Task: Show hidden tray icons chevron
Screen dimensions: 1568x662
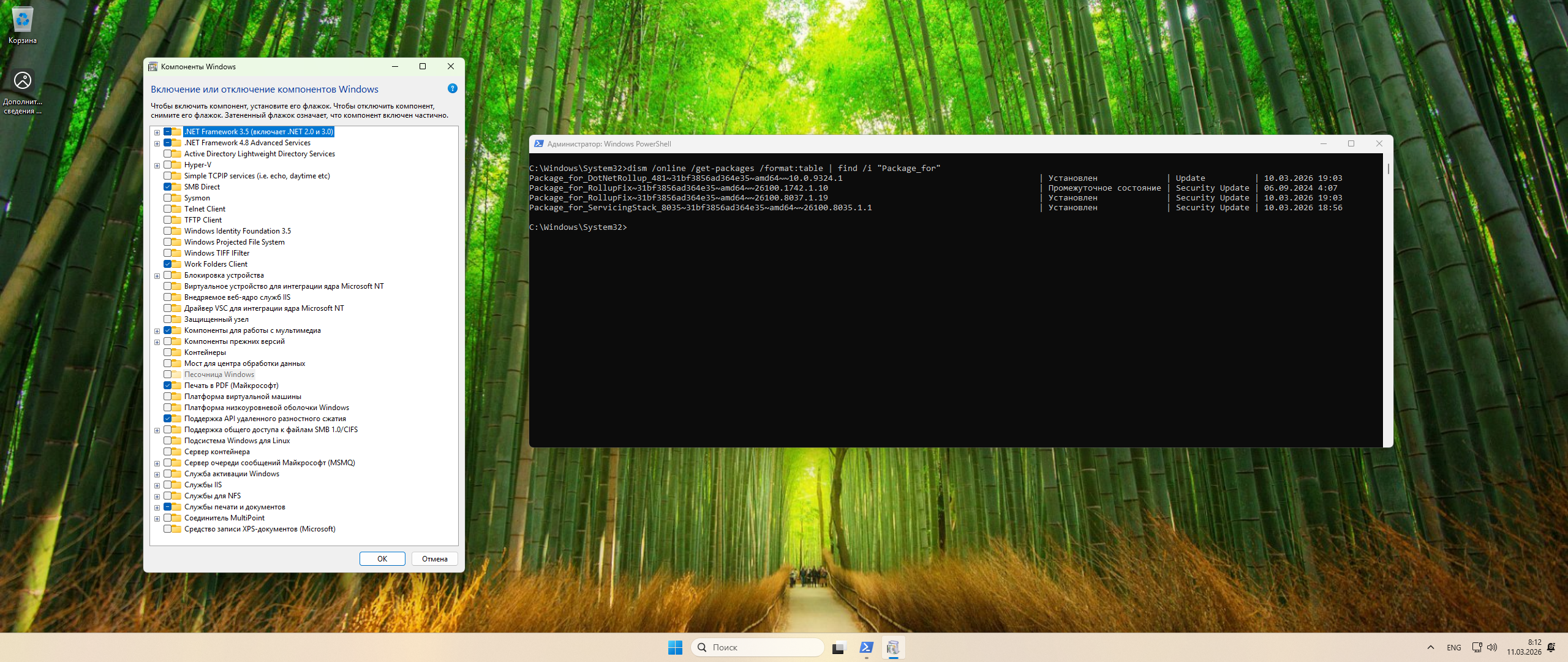Action: point(1431,647)
